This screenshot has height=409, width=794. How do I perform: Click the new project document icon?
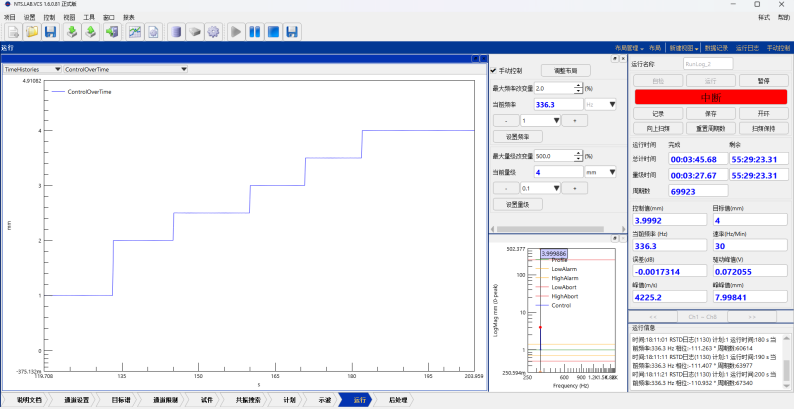12,32
